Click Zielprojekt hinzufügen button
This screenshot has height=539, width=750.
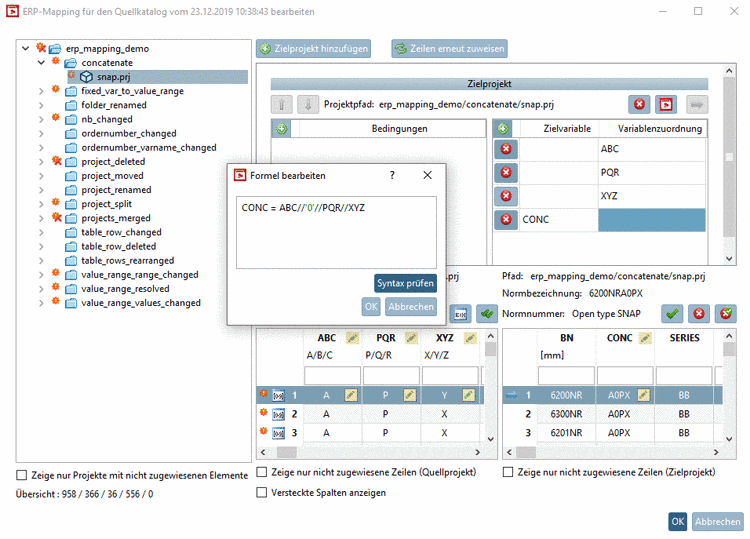pos(313,48)
